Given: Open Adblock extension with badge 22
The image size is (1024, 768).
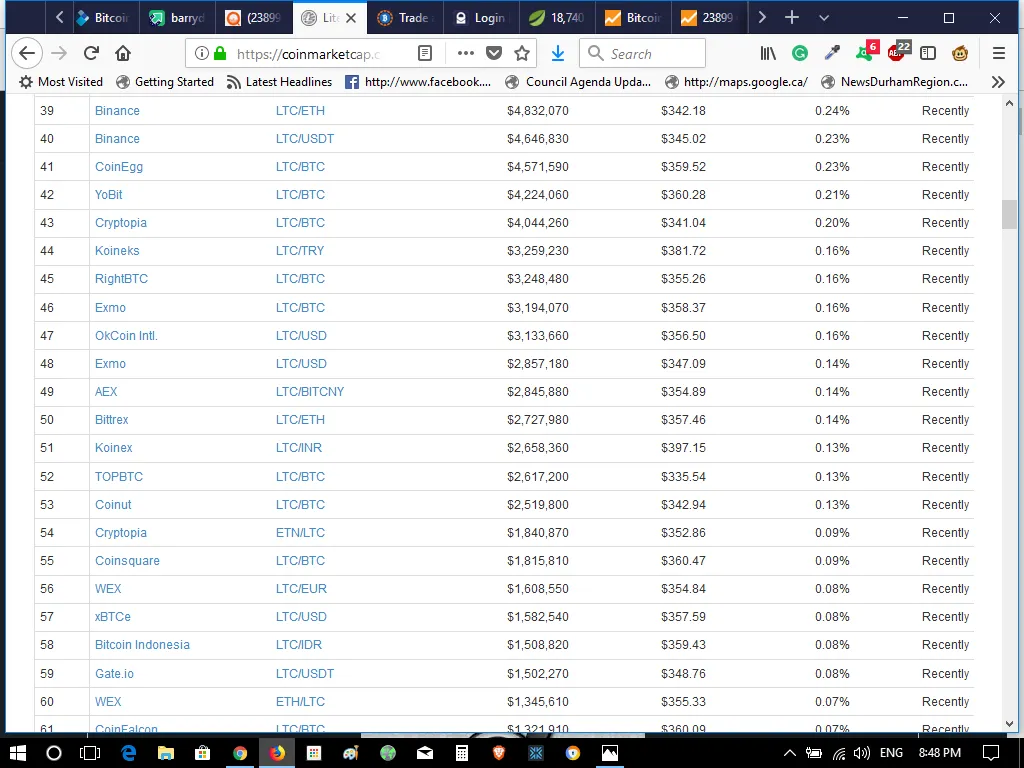Looking at the screenshot, I should point(899,52).
